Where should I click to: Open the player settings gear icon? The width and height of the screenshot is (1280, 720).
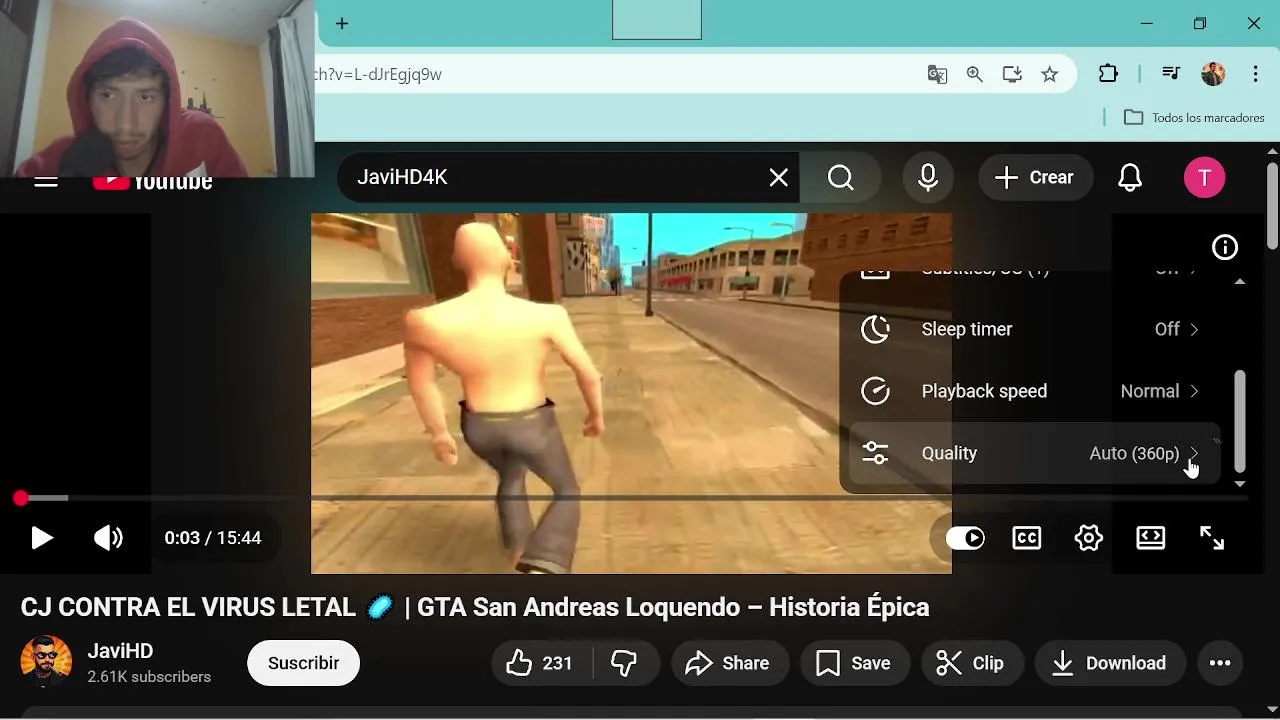(1089, 538)
